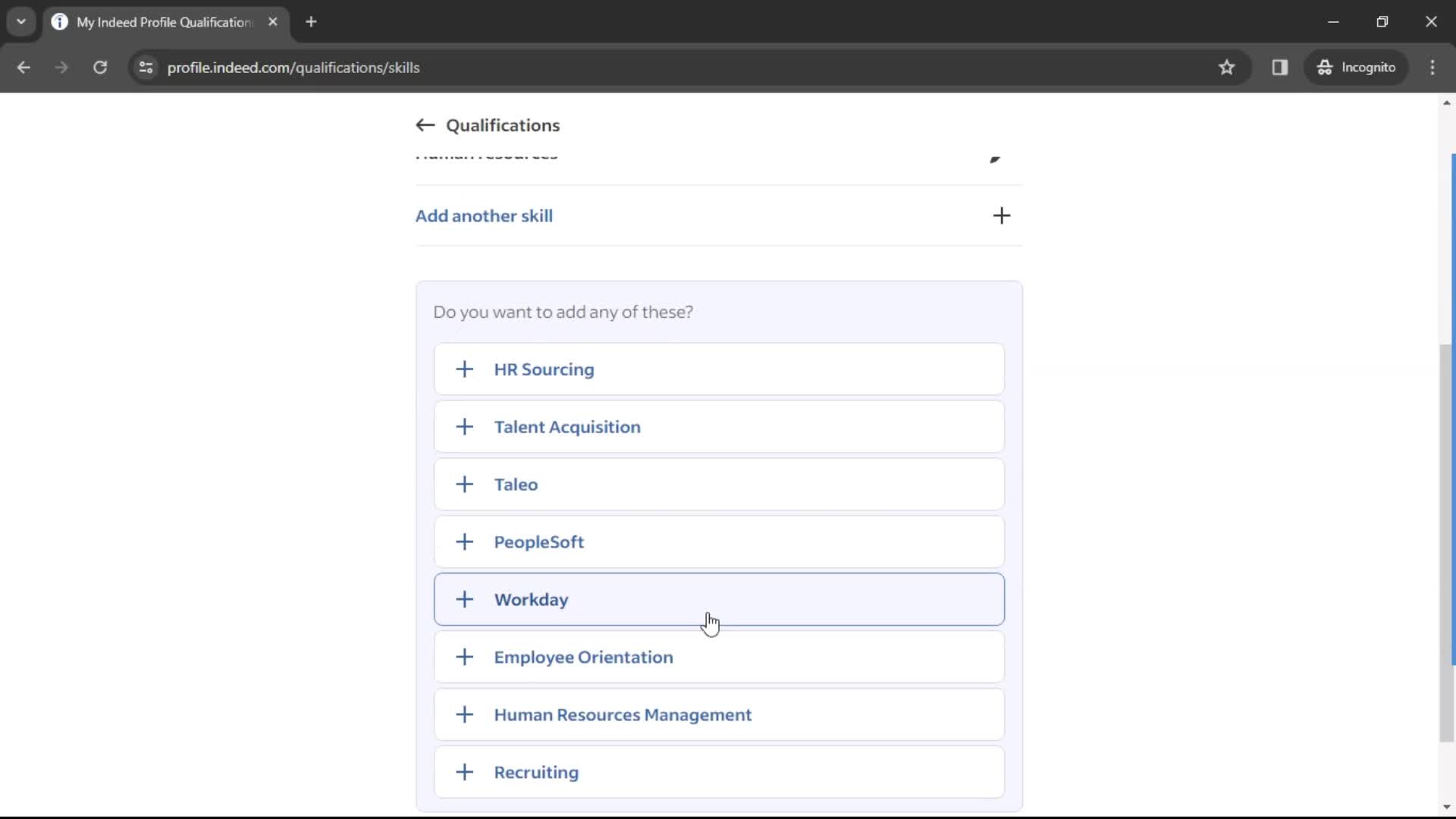Select the Qualifications page heading
1456x819 pixels.
pyautogui.click(x=503, y=125)
